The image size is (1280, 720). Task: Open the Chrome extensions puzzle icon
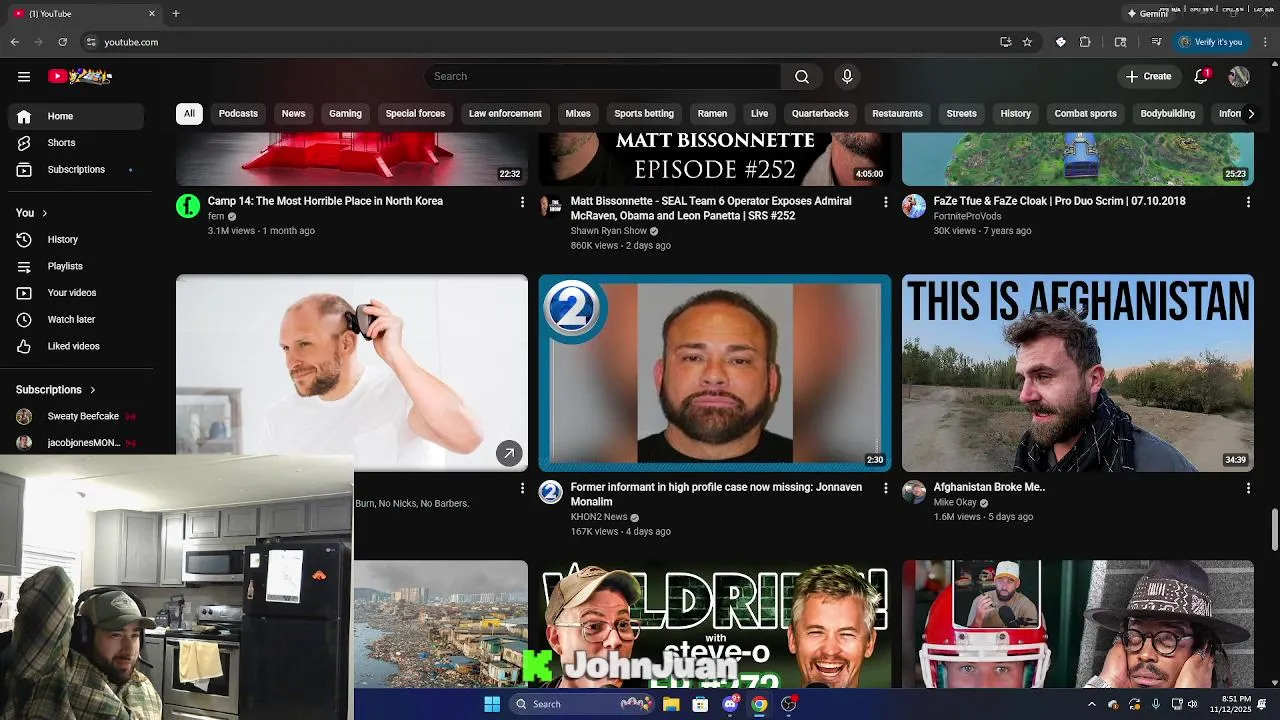click(1085, 42)
